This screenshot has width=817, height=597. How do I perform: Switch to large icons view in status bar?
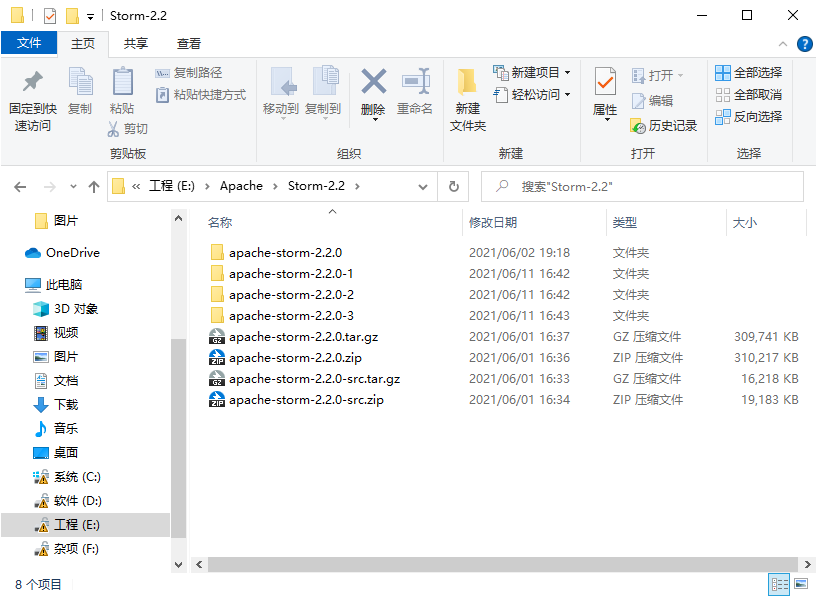click(x=801, y=584)
